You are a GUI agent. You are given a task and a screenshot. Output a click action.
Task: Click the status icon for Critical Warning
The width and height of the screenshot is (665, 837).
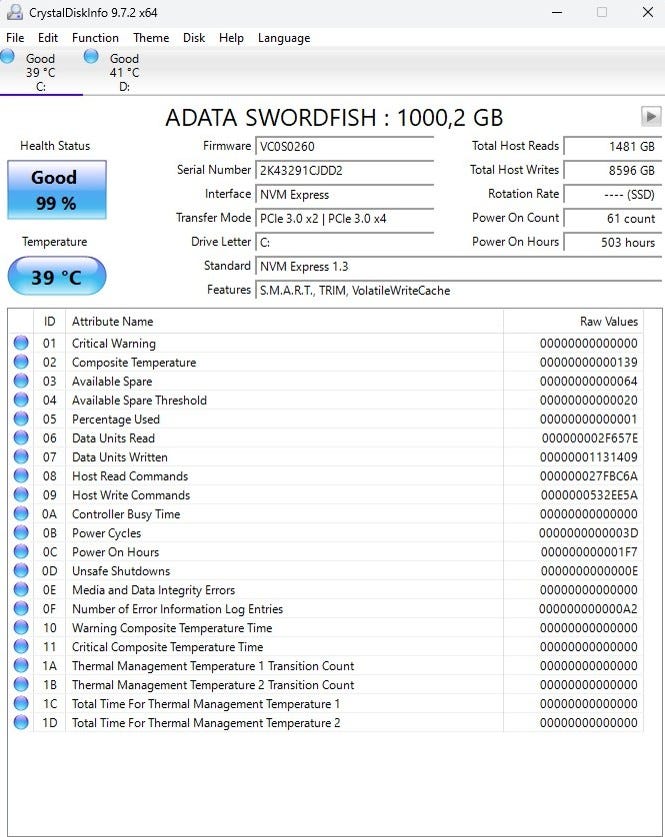tap(21, 343)
